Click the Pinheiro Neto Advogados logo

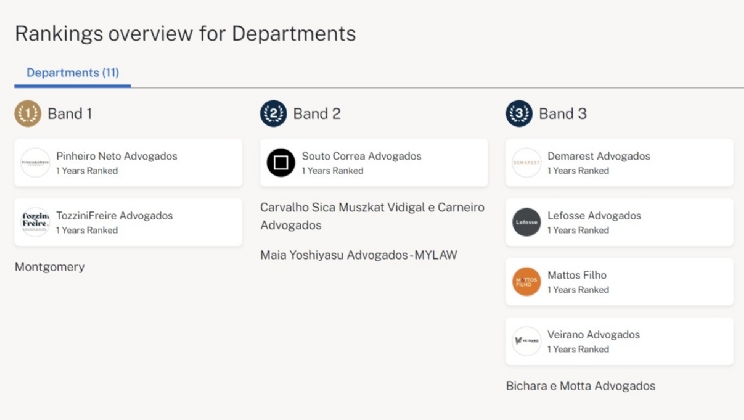35,163
